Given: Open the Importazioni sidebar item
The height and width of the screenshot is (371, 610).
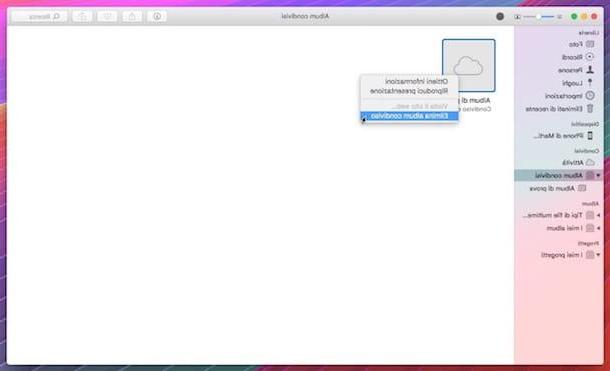Looking at the screenshot, I should (x=569, y=96).
